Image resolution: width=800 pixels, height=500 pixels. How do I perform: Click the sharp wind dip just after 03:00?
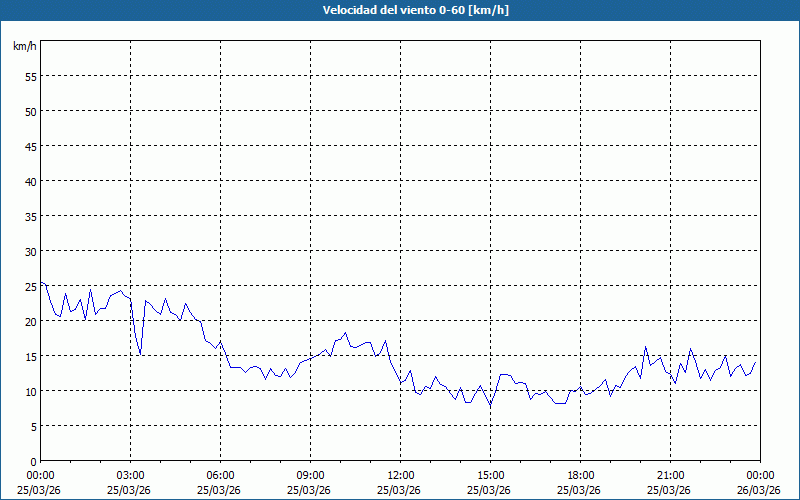(x=140, y=354)
